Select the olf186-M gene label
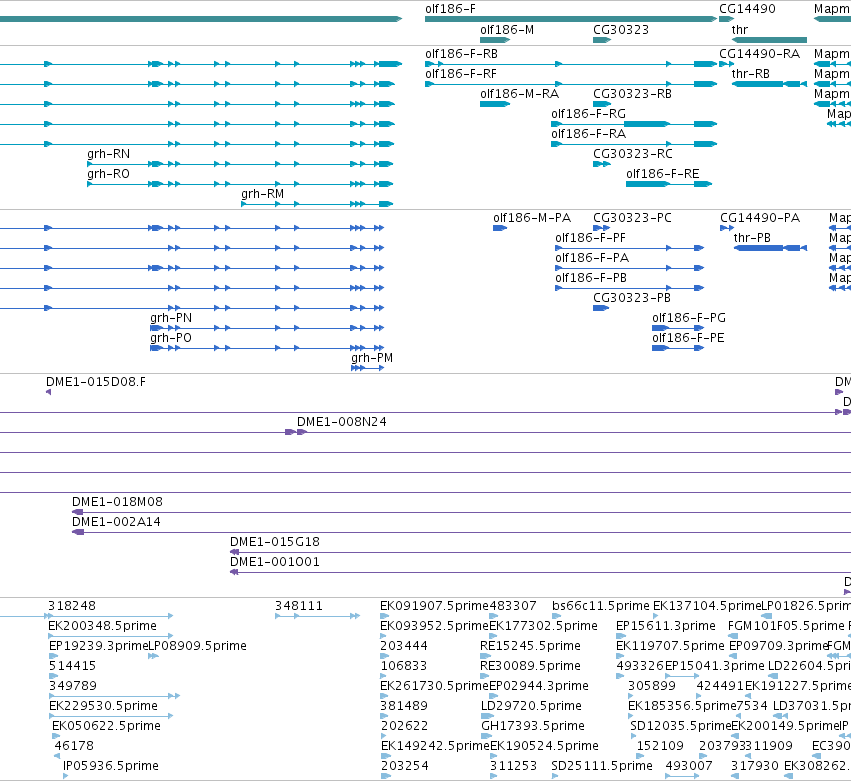 (507, 30)
